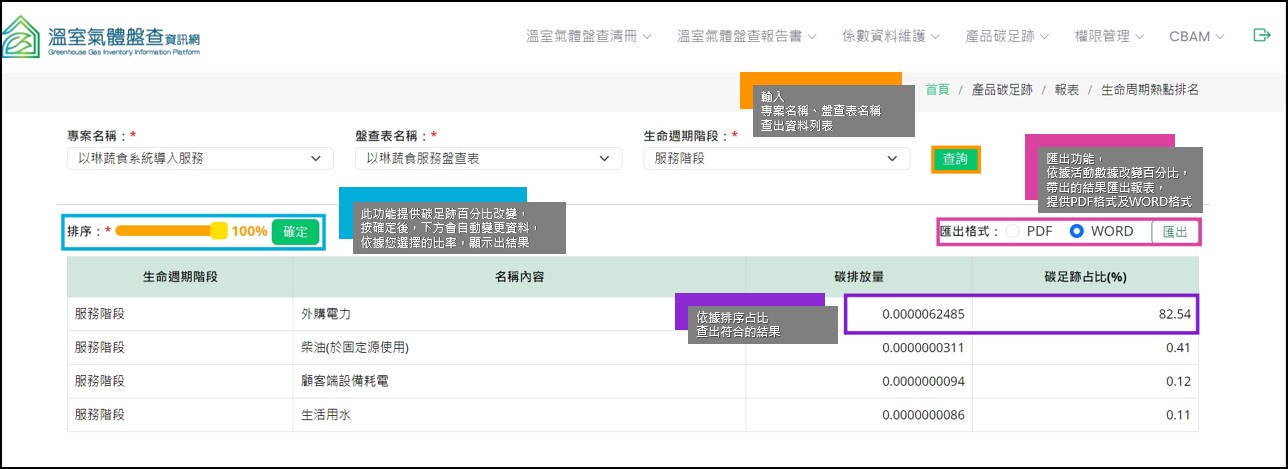The height and width of the screenshot is (469, 1288).
Task: Click the 碳足跡占比(%) column header
Action: coord(1085,276)
